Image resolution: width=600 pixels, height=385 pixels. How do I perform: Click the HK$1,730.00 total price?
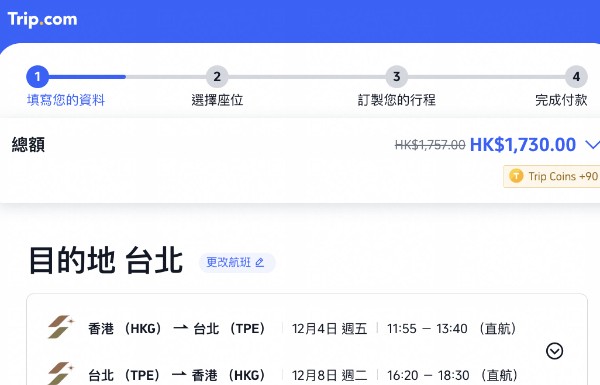pos(523,145)
